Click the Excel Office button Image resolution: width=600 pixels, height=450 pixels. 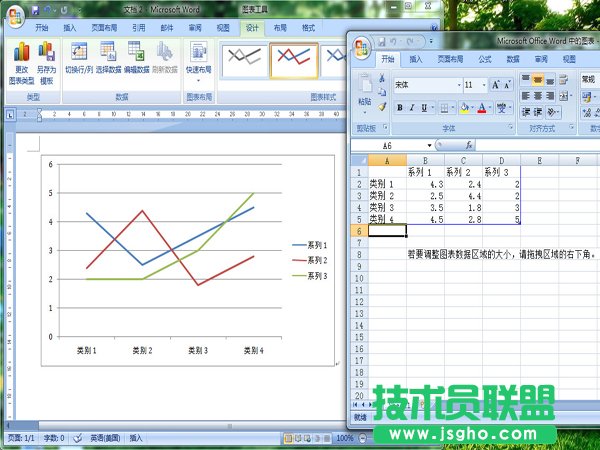[x=362, y=47]
